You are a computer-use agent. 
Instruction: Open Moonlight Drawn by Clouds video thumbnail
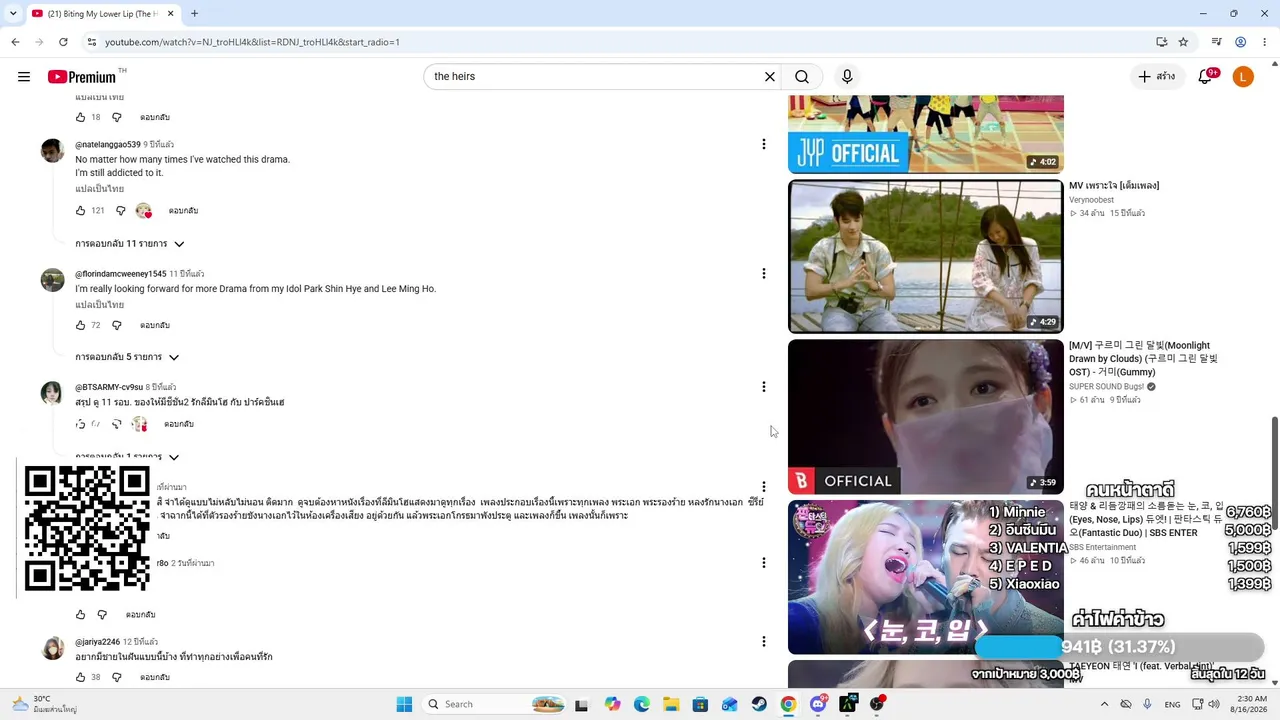926,417
